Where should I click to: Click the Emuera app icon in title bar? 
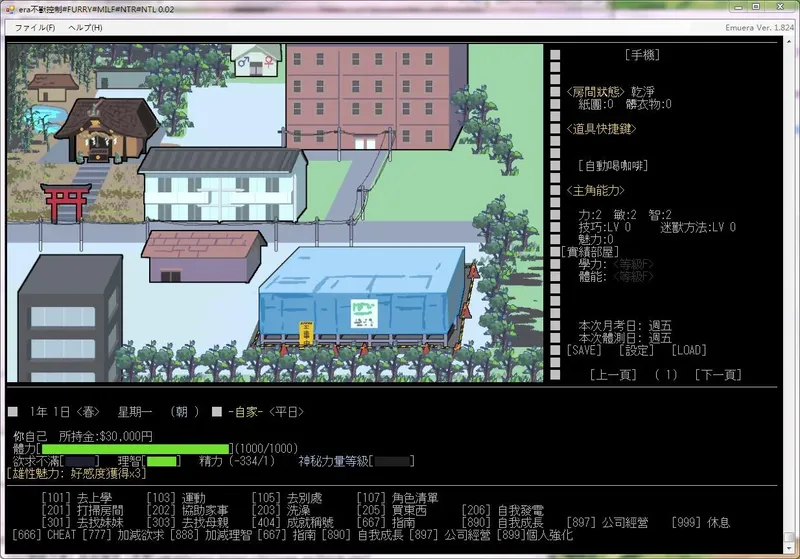point(10,9)
